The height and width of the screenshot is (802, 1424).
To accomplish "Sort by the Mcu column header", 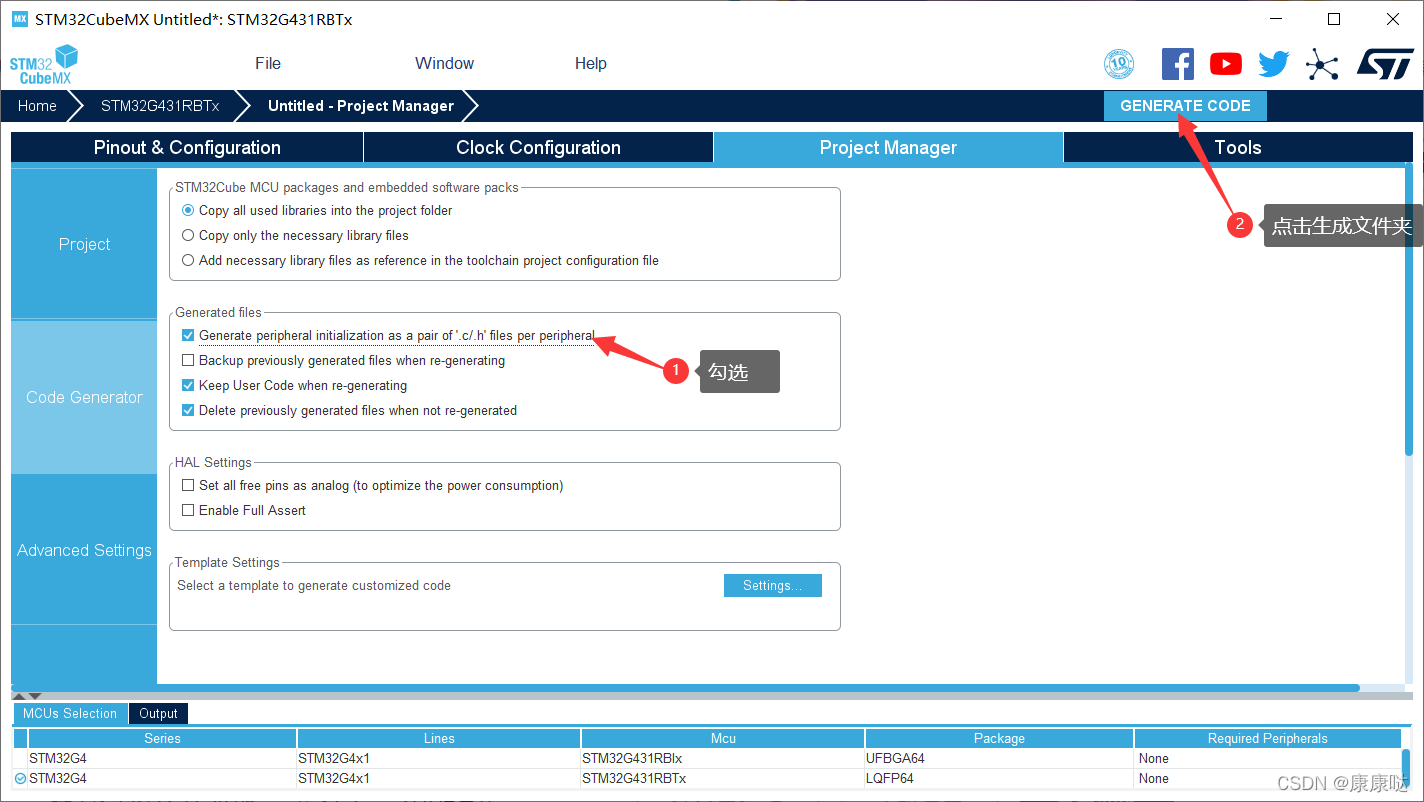I will pos(723,738).
